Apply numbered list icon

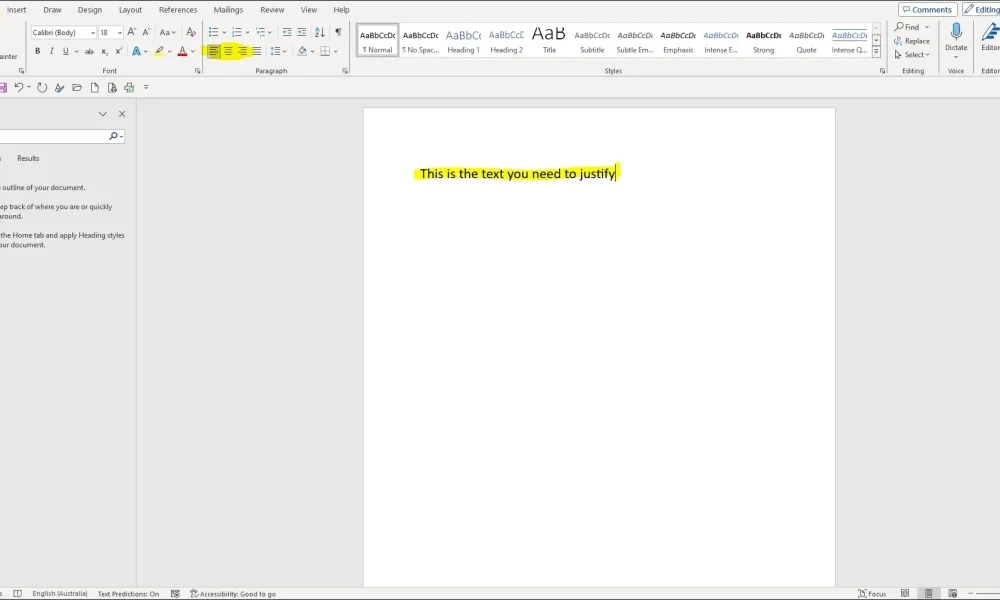point(237,32)
